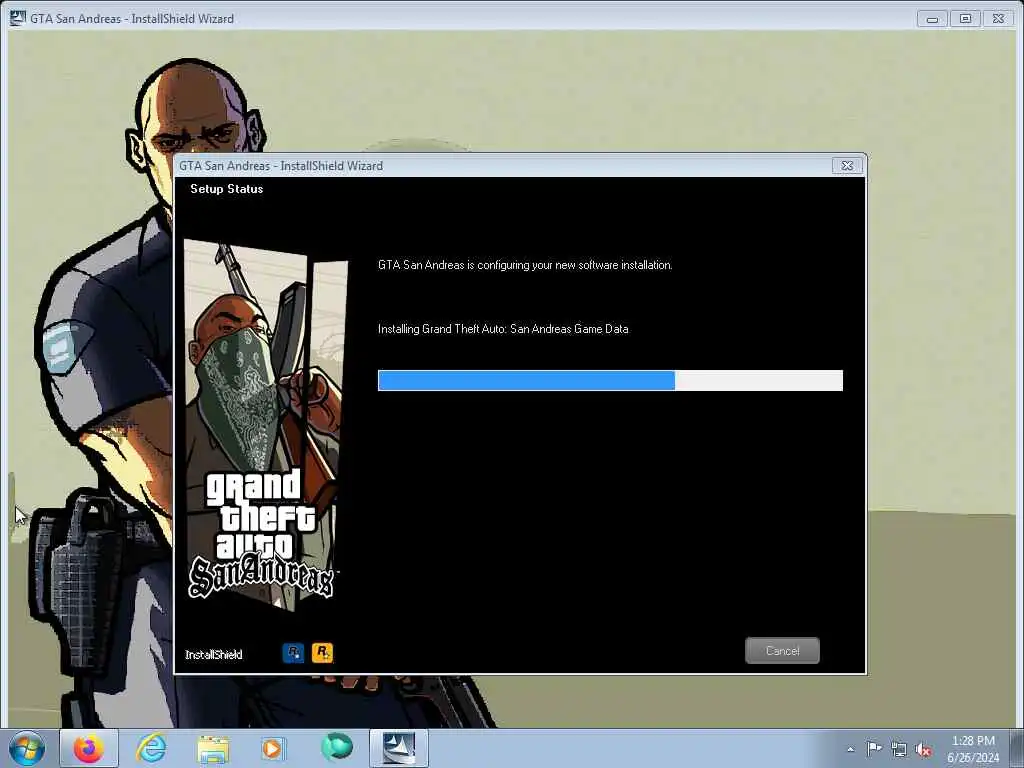Open Windows Media Player from taskbar
The height and width of the screenshot is (768, 1024).
[272, 748]
